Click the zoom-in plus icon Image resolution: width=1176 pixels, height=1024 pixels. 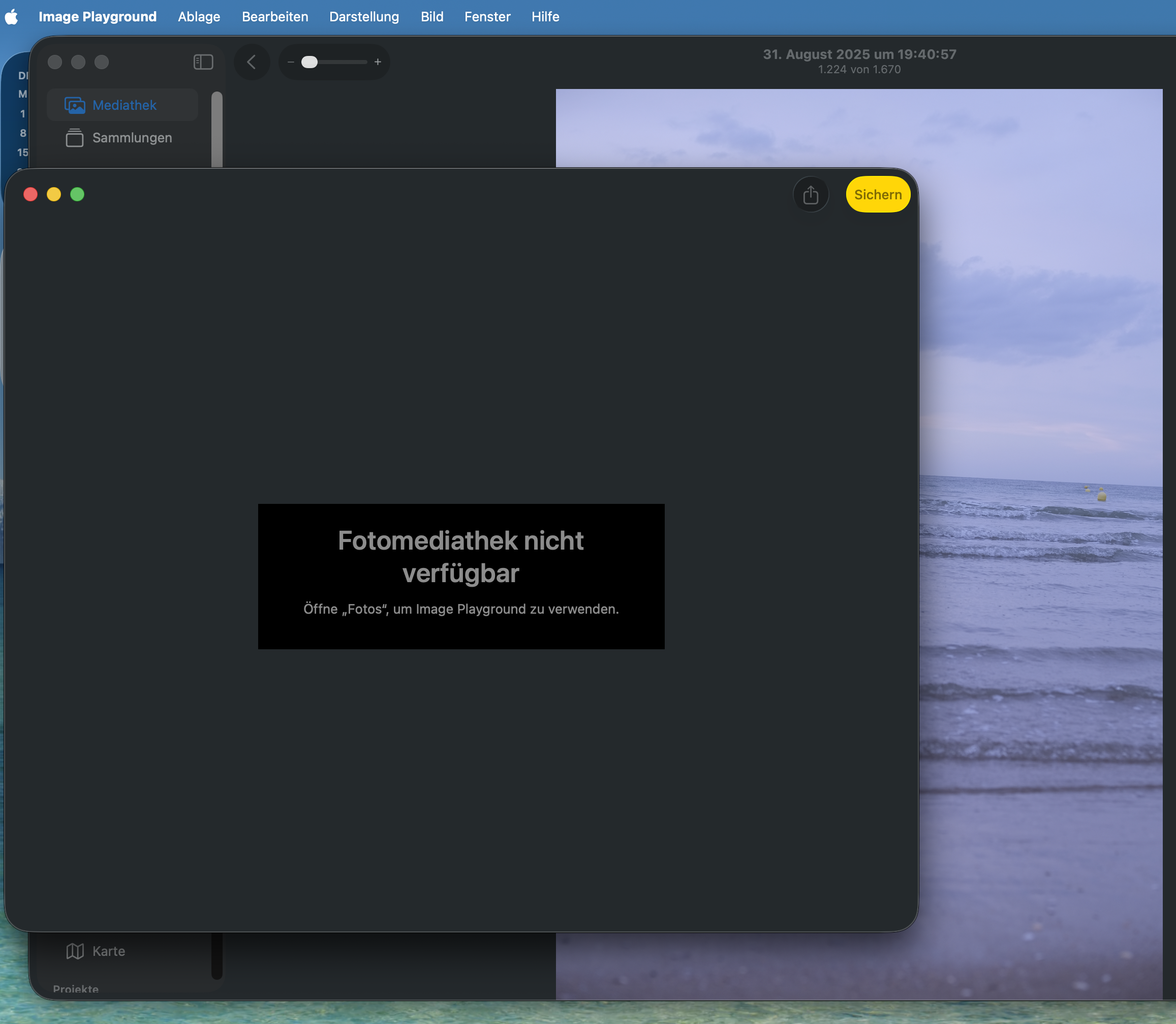pyautogui.click(x=378, y=62)
